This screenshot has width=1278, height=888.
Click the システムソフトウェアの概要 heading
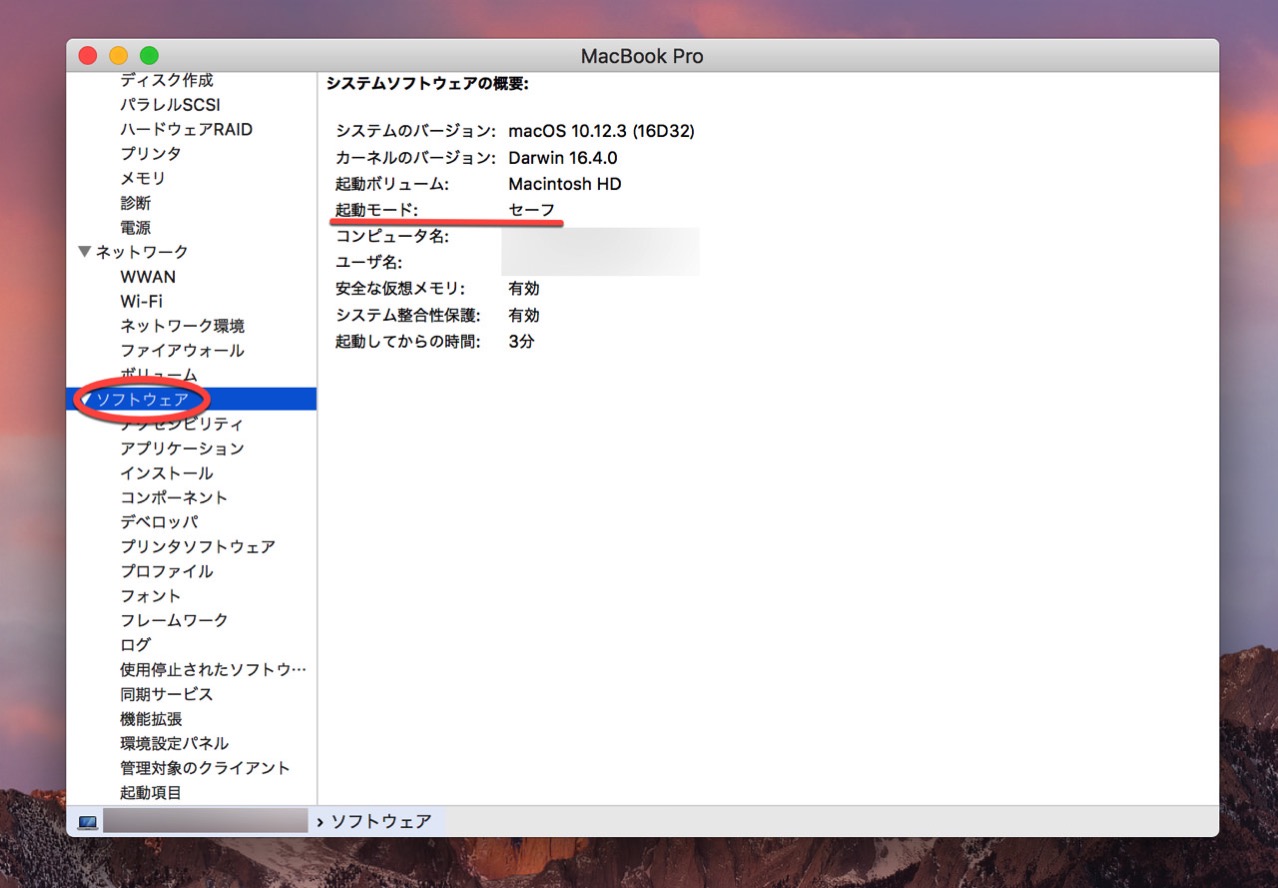click(x=427, y=84)
